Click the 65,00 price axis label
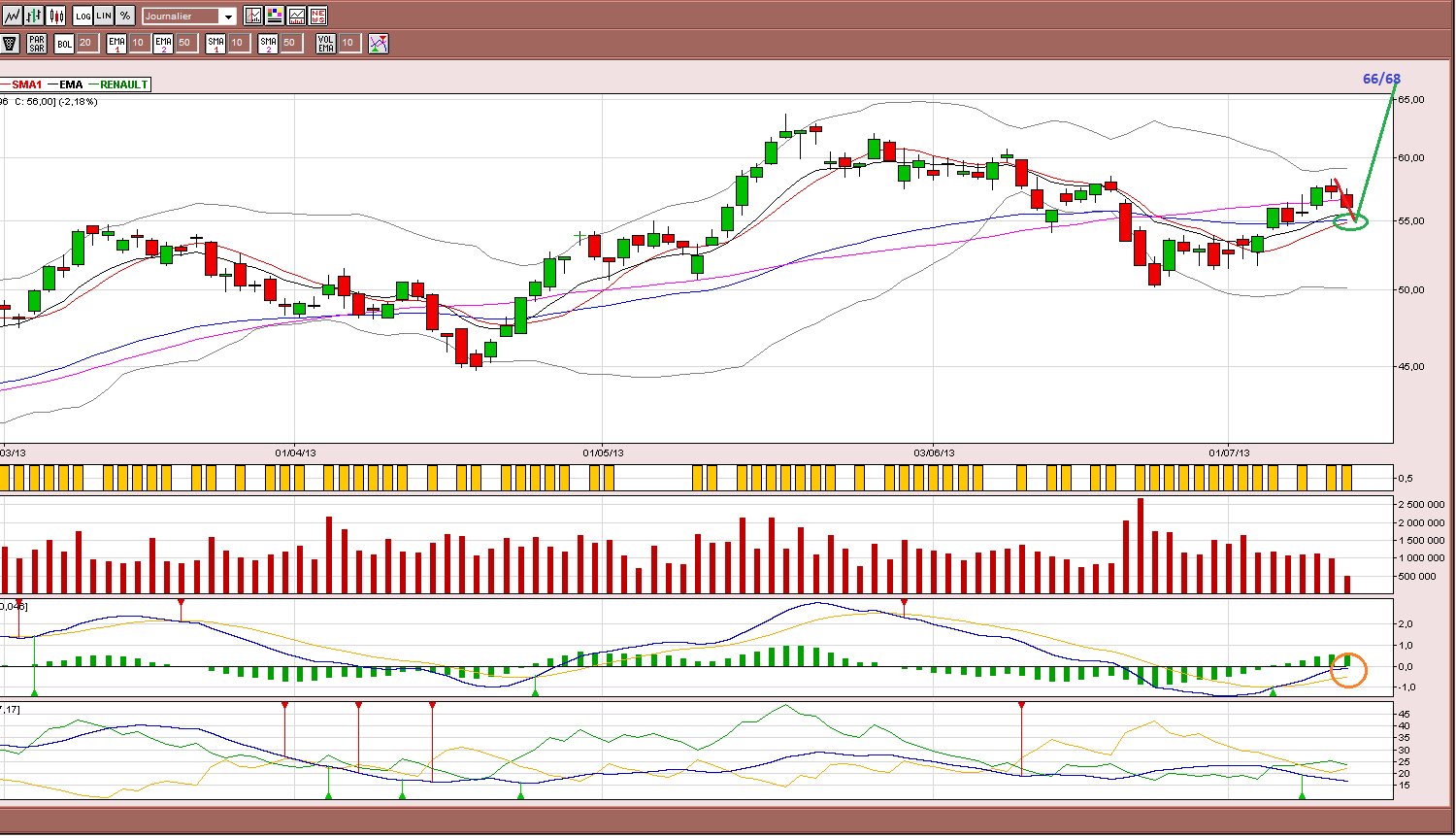This screenshot has height=838, width=1456. [1411, 99]
